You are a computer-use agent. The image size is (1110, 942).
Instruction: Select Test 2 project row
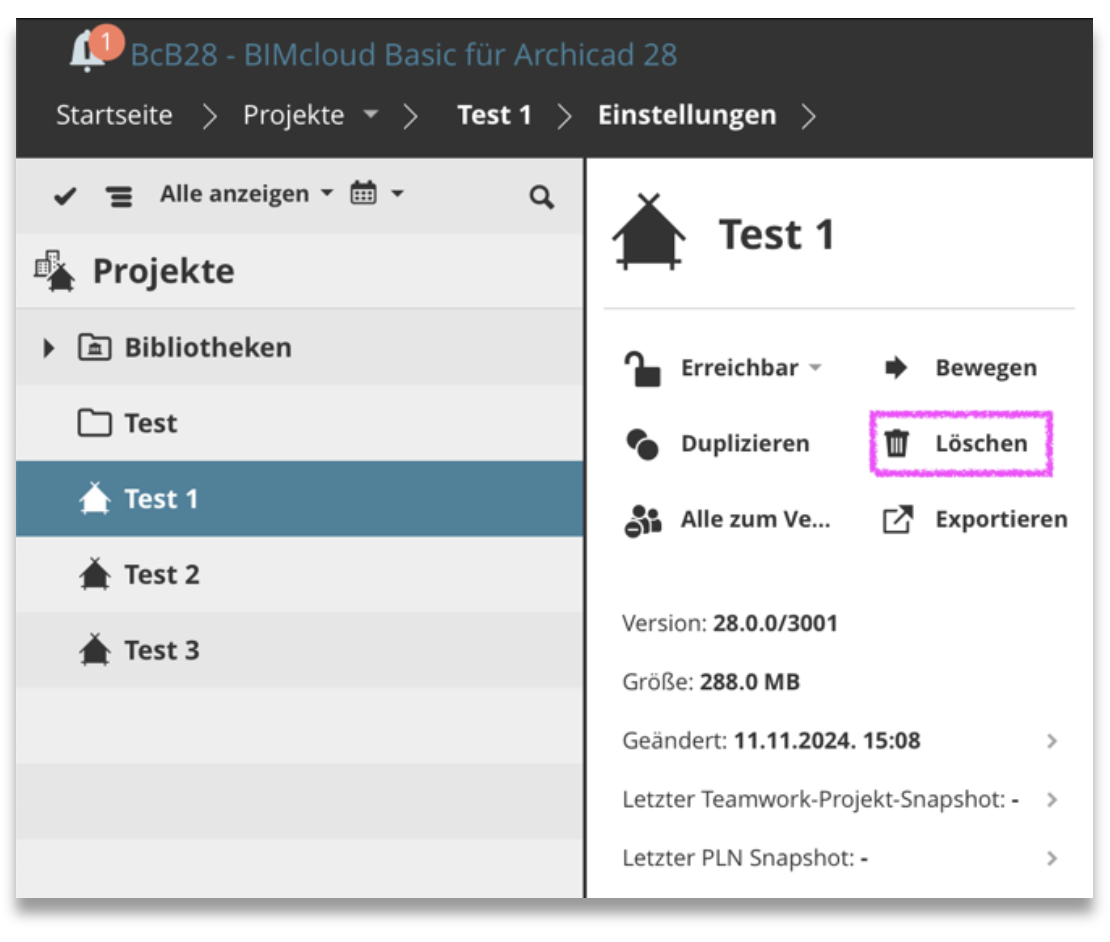point(299,575)
